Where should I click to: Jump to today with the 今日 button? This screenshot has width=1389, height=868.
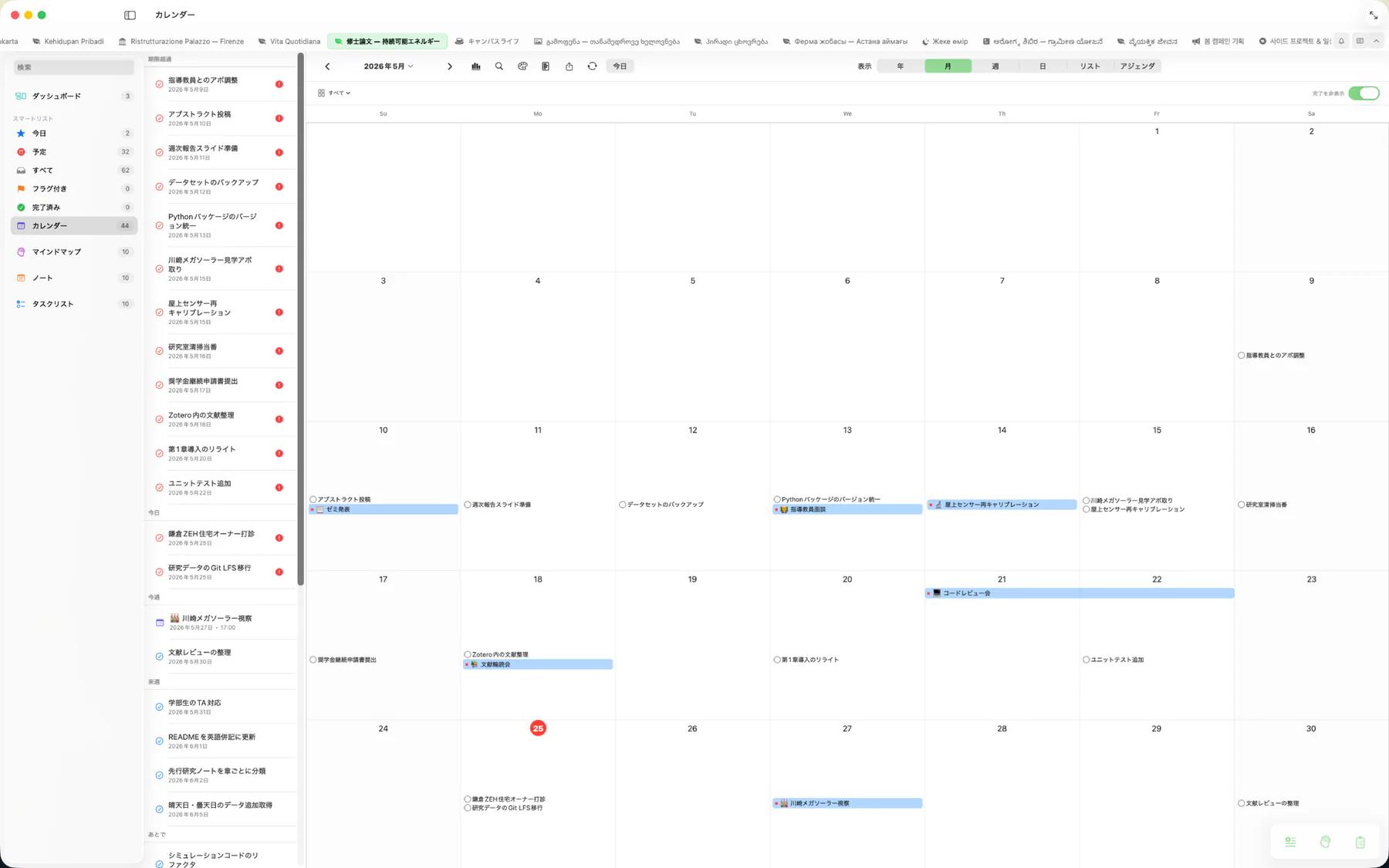pos(620,66)
